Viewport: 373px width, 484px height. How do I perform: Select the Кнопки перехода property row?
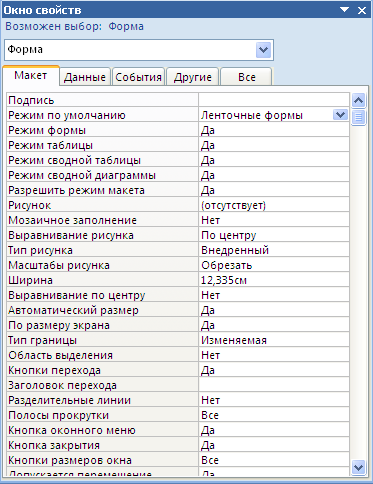point(178,370)
